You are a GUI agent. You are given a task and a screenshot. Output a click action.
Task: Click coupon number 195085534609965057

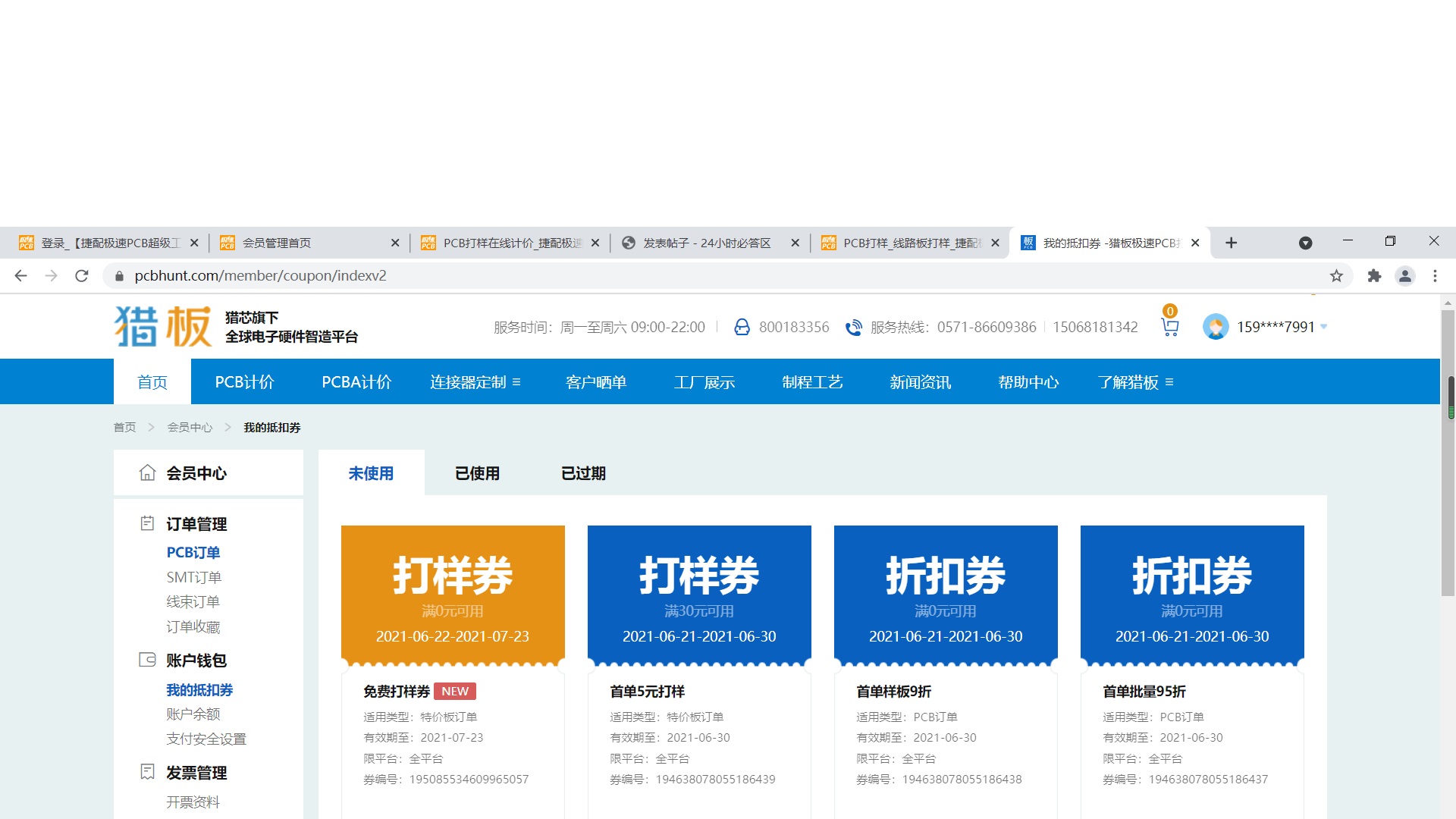coord(469,780)
